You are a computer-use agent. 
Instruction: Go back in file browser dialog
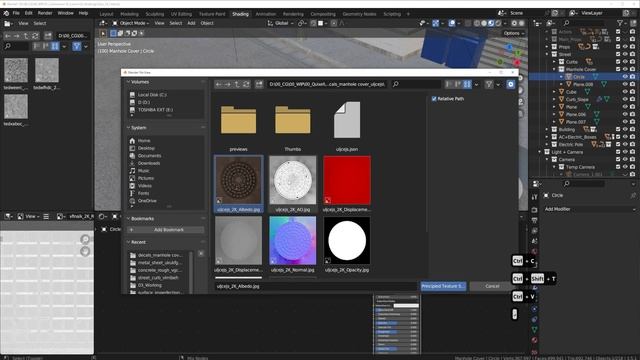(219, 84)
